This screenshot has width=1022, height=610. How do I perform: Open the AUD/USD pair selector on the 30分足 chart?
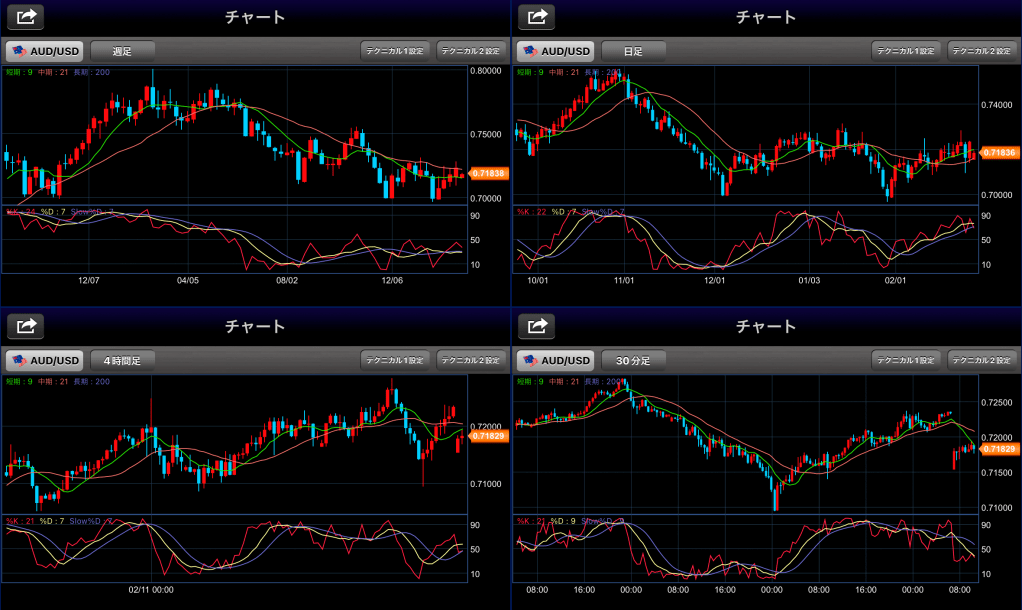[x=555, y=360]
